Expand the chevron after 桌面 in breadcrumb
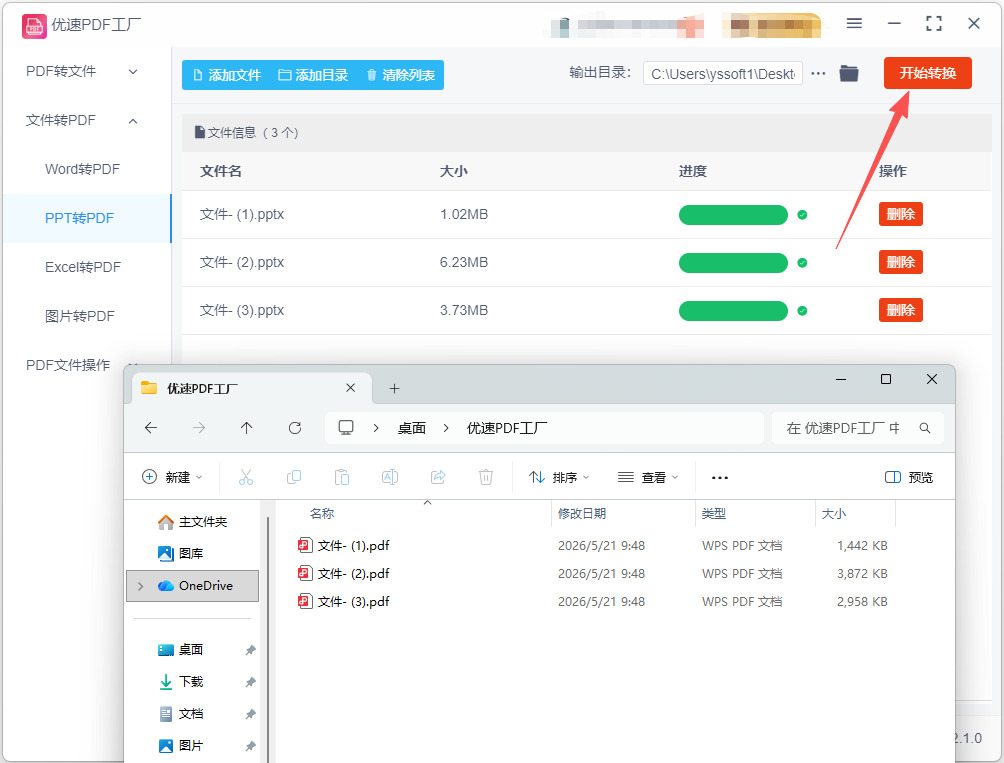 446,428
